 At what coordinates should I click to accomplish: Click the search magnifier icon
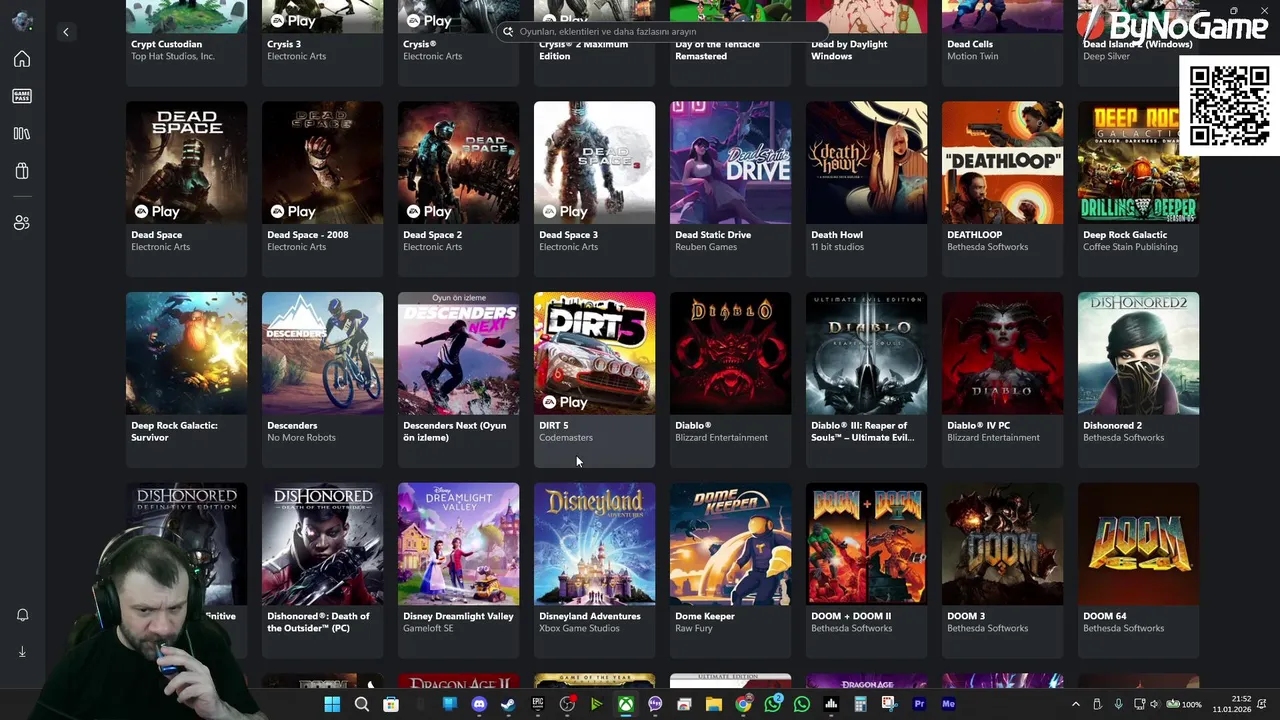click(508, 32)
